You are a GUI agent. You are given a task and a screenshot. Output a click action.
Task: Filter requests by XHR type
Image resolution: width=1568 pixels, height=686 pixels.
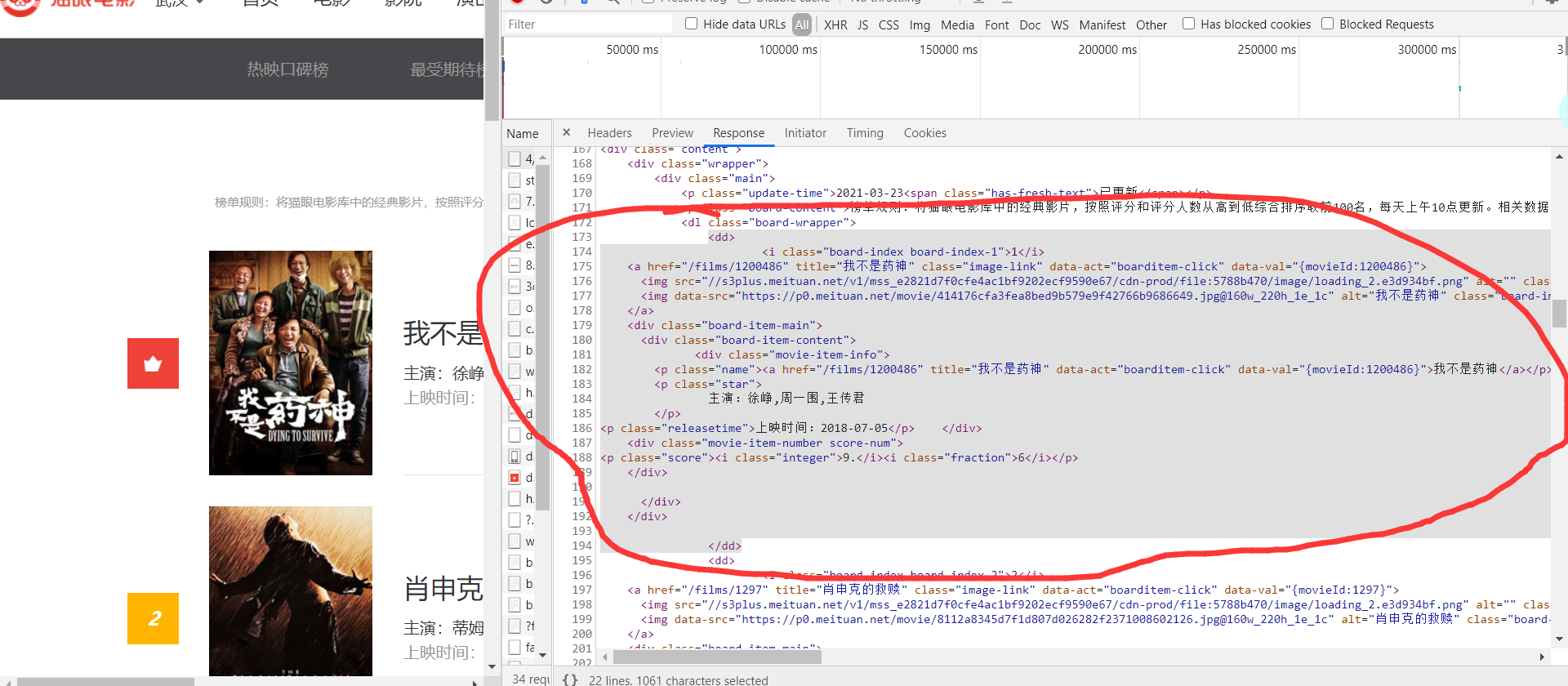(835, 24)
